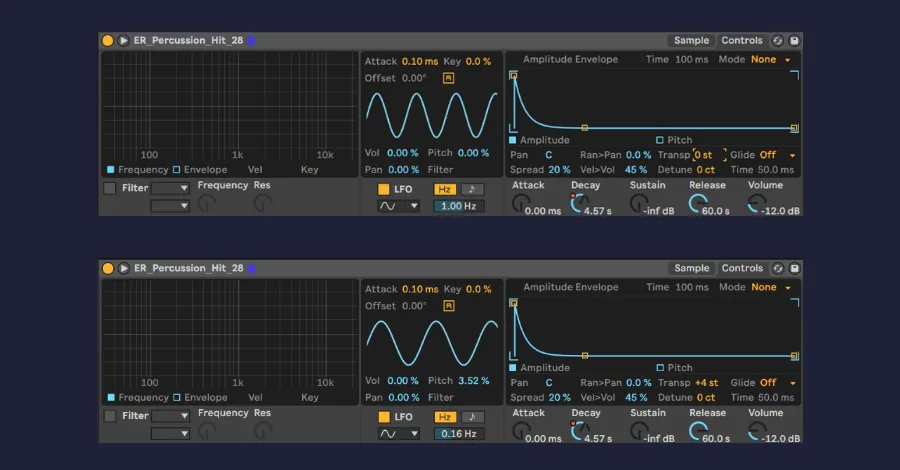Select note-synced LFO rate button above 0.16 Hz
The width and height of the screenshot is (900, 470).
(x=472, y=417)
